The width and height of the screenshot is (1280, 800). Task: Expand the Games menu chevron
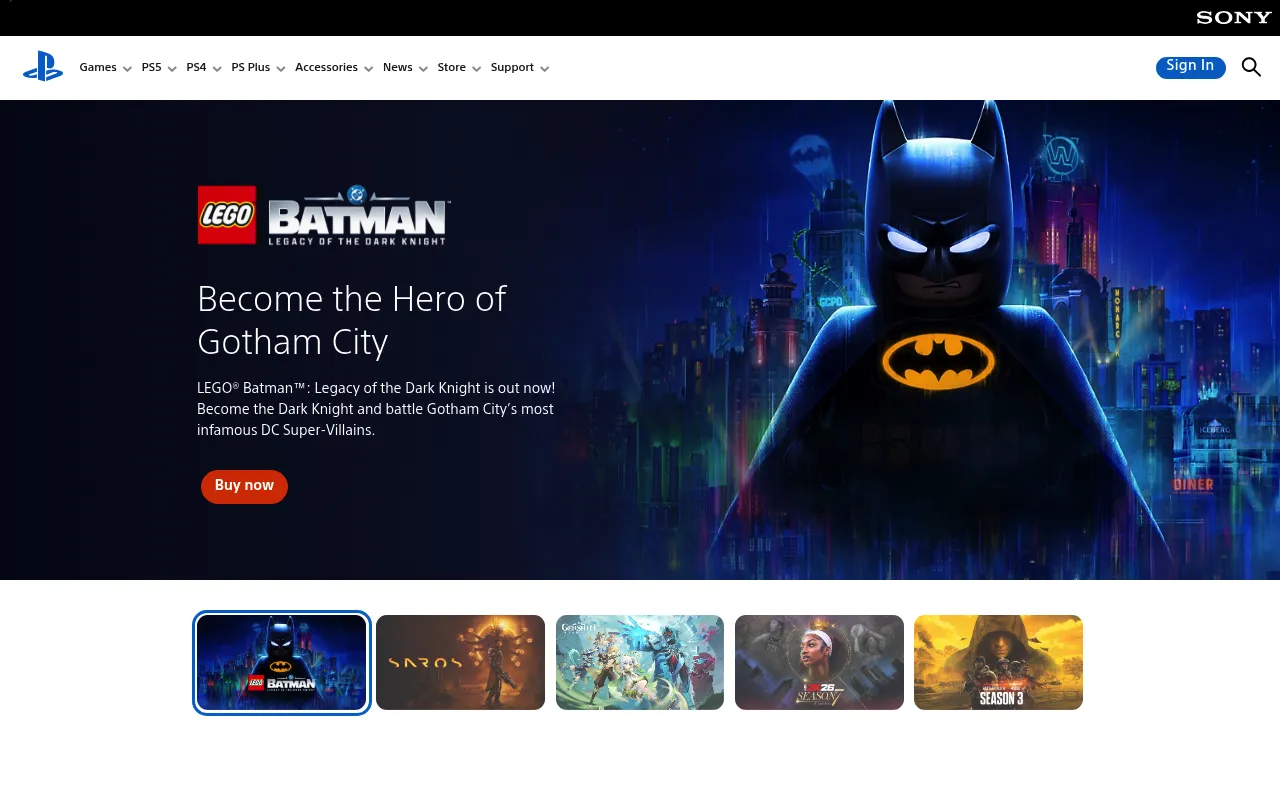click(x=127, y=69)
